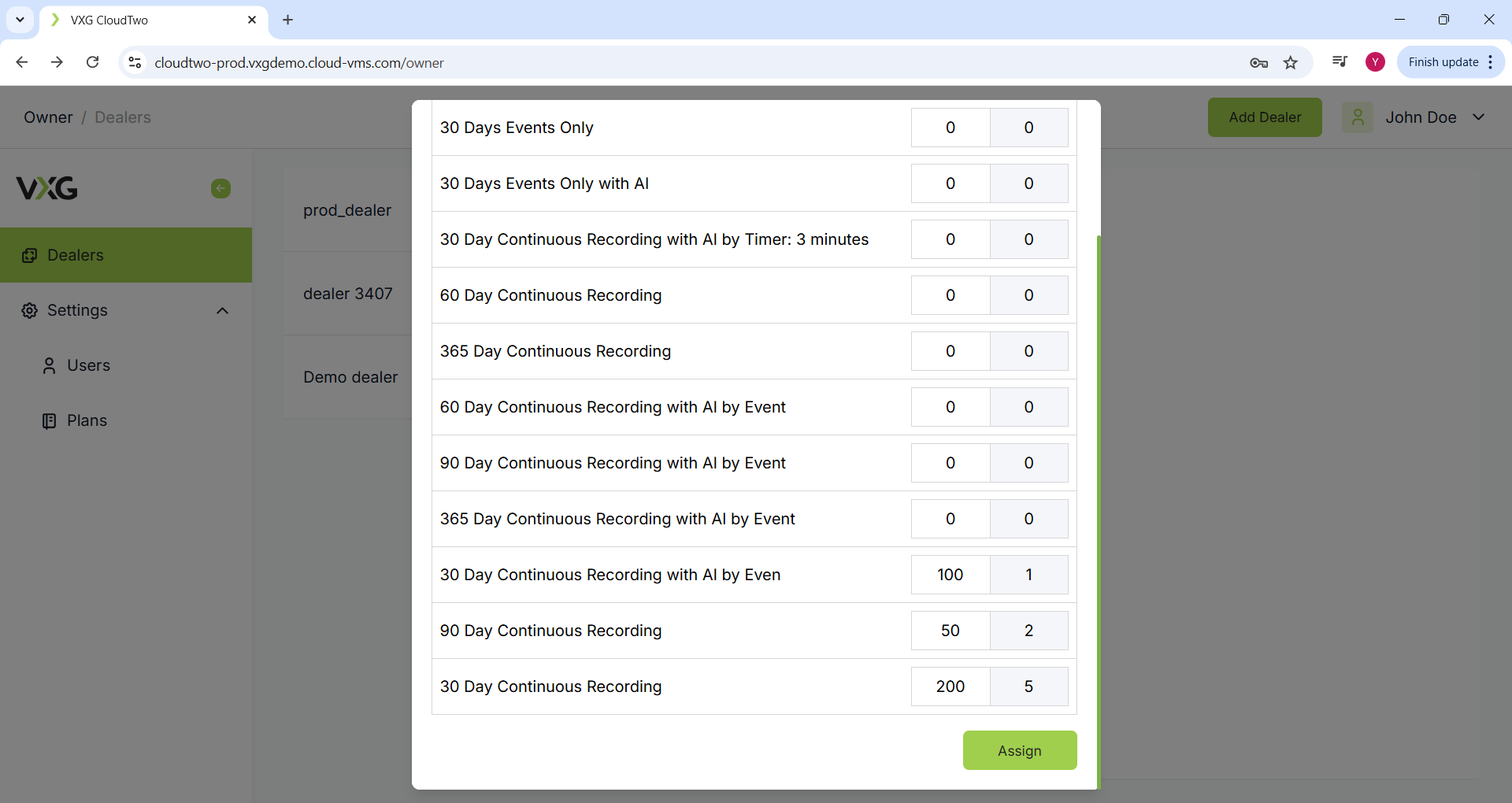1512x803 pixels.
Task: Open the Dealers sidebar item
Action: 76,255
